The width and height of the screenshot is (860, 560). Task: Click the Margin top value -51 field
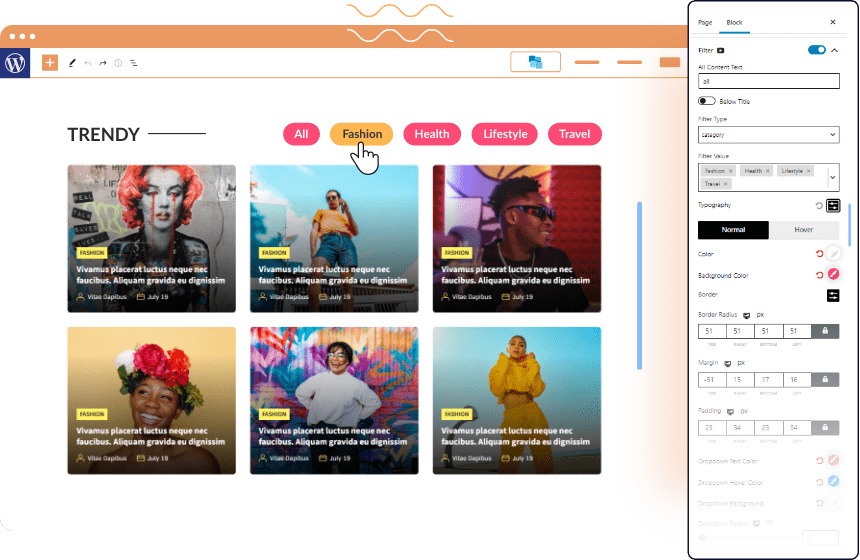pyautogui.click(x=712, y=380)
